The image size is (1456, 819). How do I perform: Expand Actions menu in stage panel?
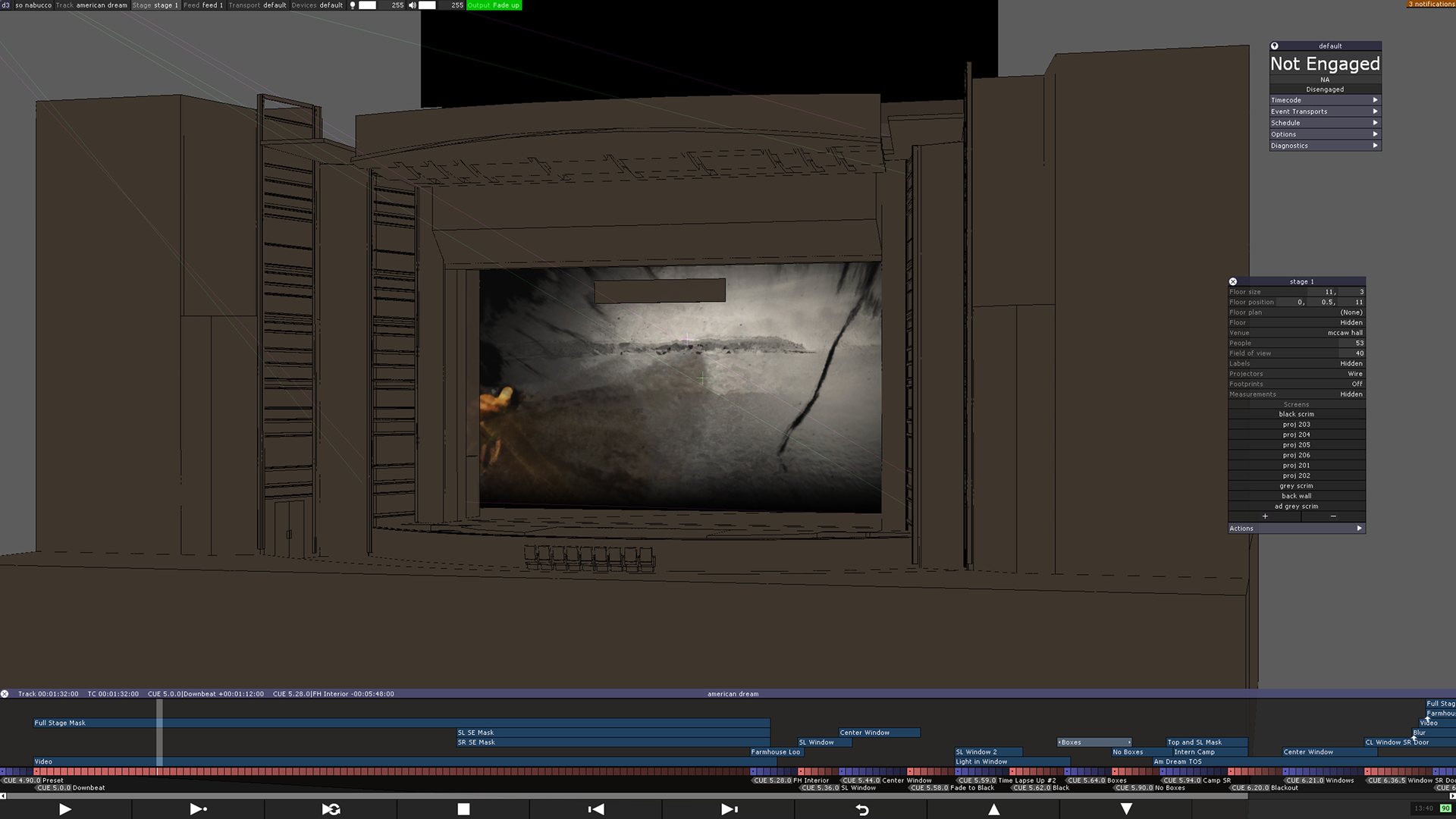[1296, 529]
